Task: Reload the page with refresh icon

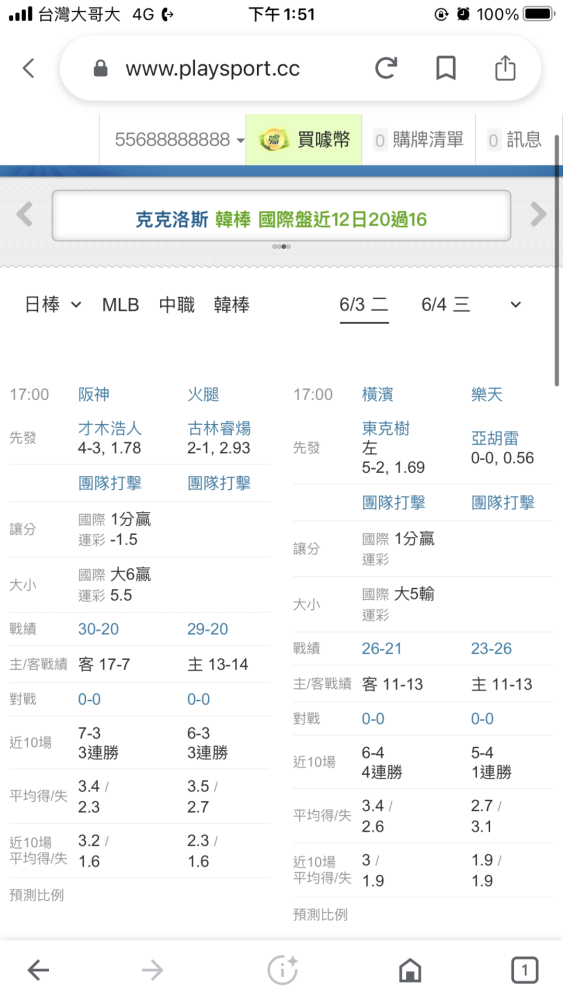Action: pos(386,68)
